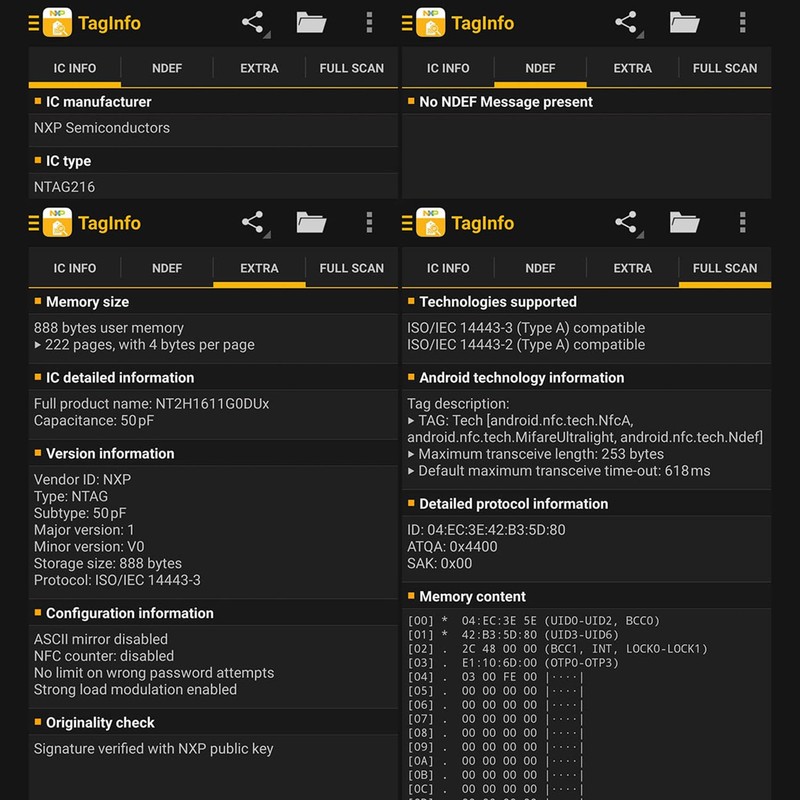Image resolution: width=800 pixels, height=800 pixels.
Task: Click the folder icon on the EXTRA screen
Action: [312, 222]
